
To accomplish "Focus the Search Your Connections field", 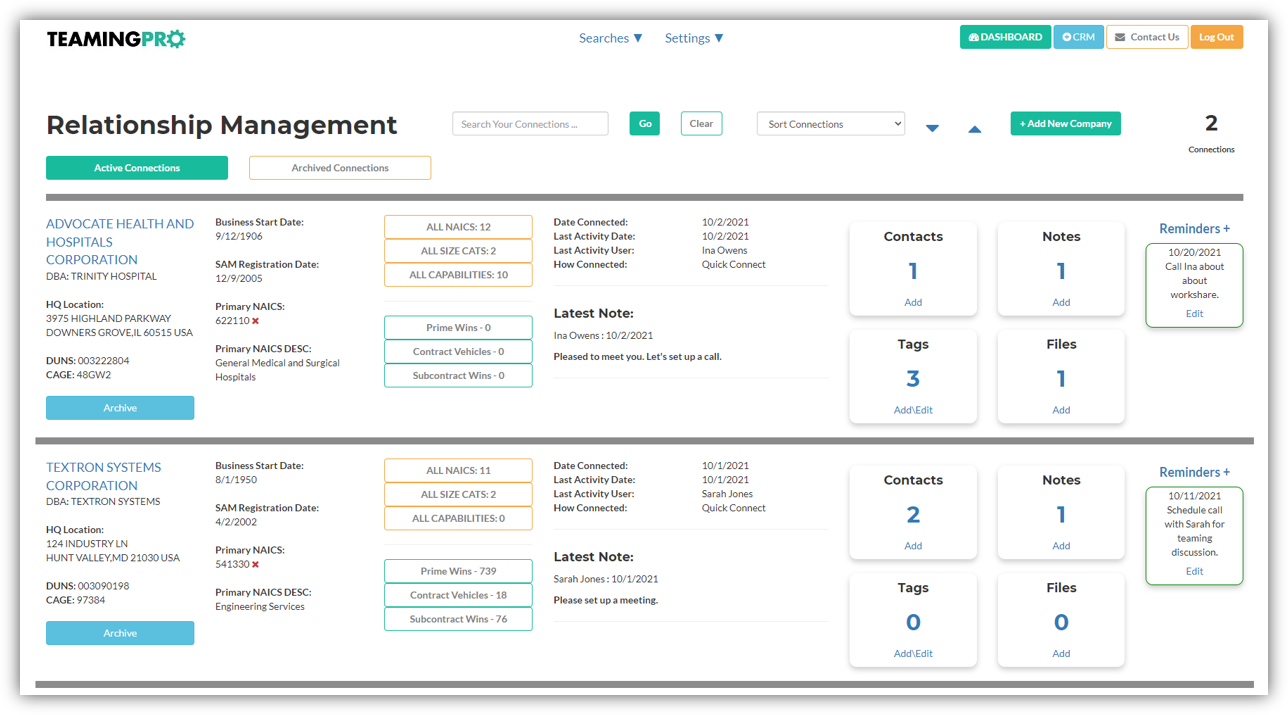I will click(x=530, y=124).
